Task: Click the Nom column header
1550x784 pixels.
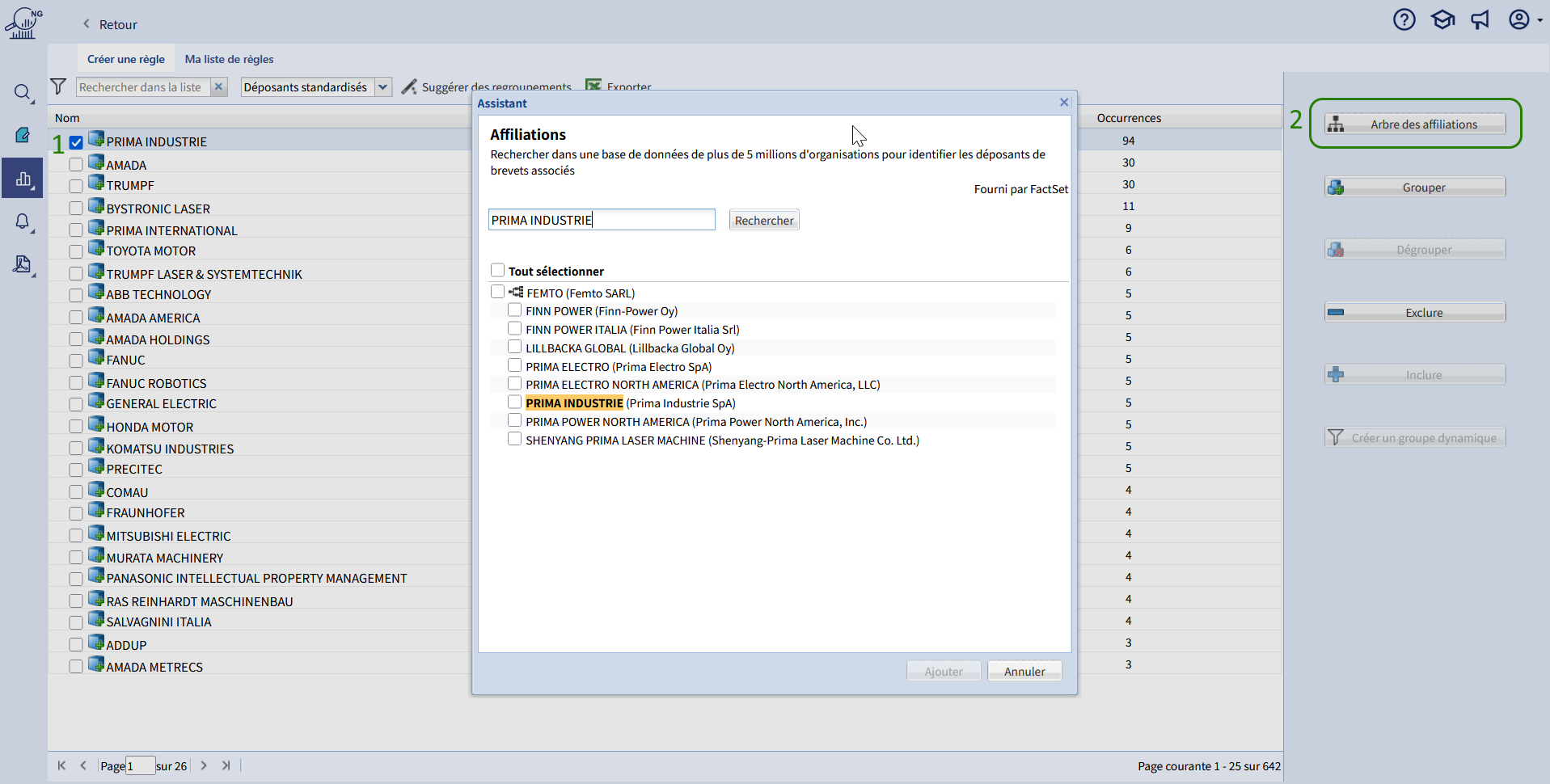Action: tap(67, 118)
